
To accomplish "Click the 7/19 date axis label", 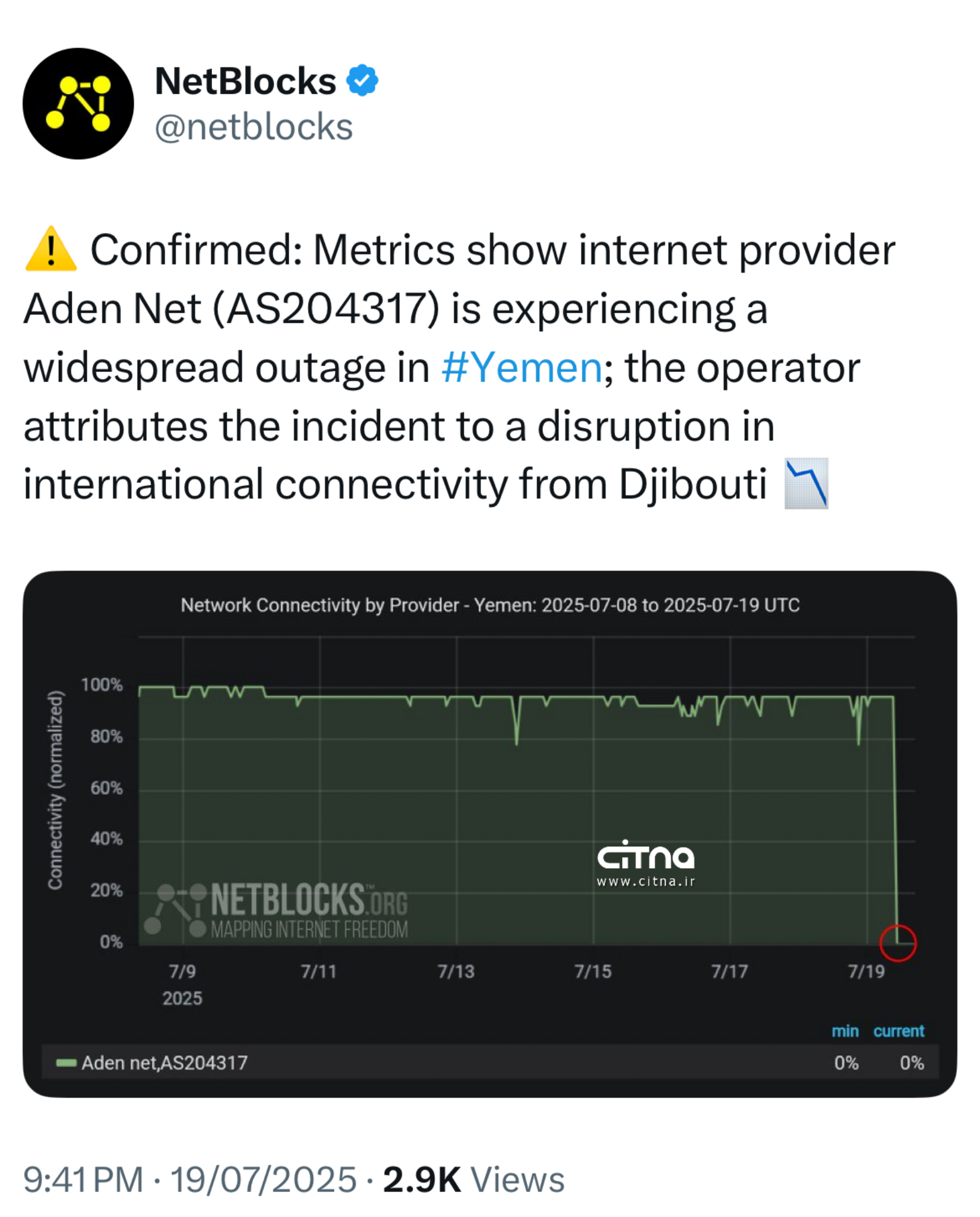I will pyautogui.click(x=866, y=971).
